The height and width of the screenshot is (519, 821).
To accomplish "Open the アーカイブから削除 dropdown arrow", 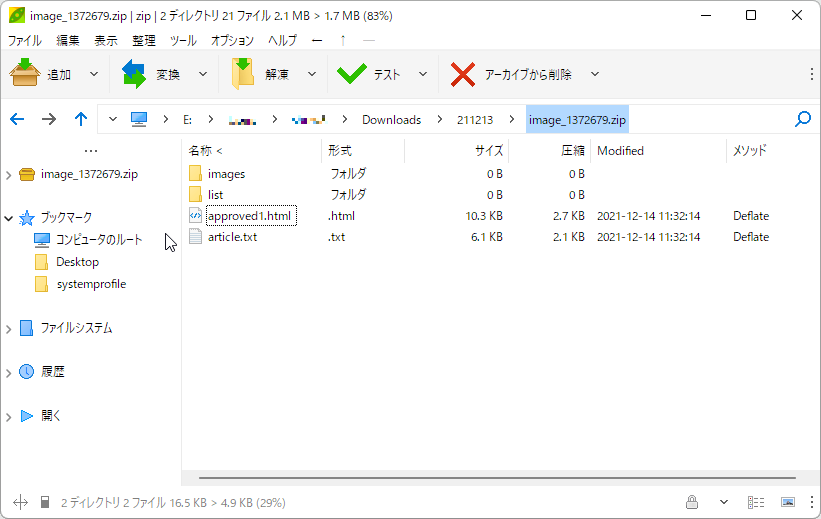I will [x=595, y=74].
